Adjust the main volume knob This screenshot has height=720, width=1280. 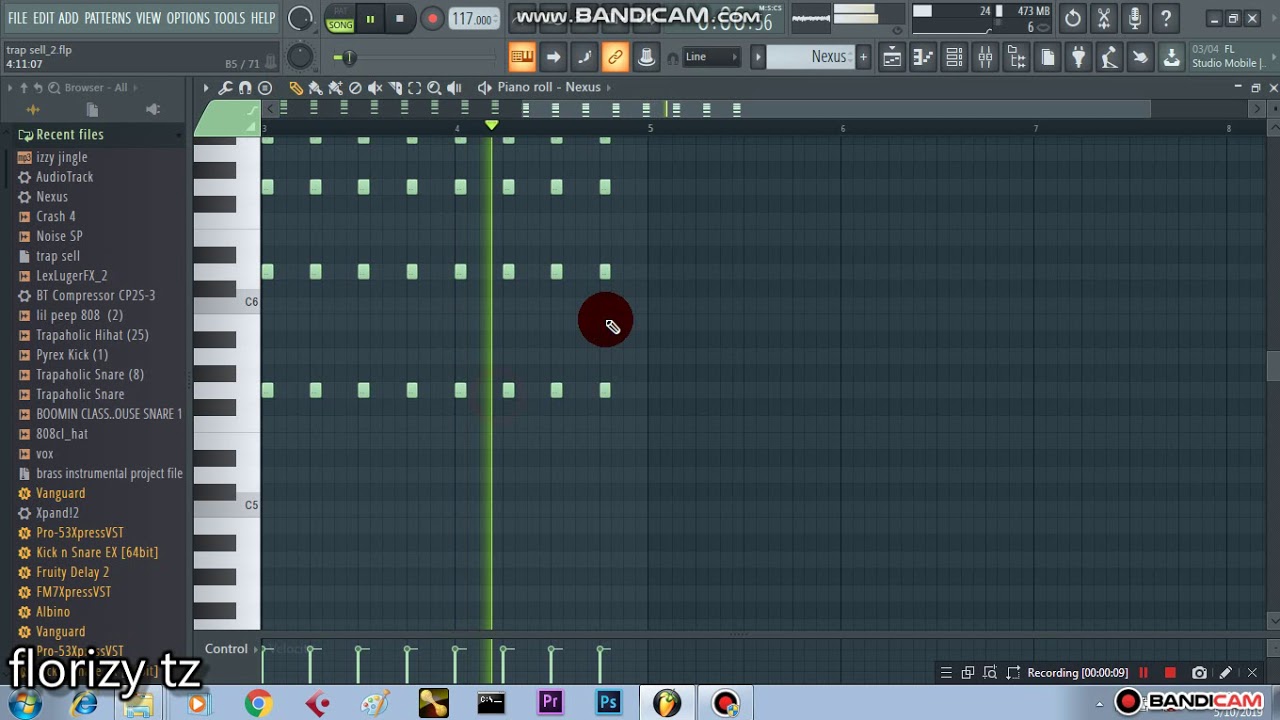coord(300,19)
